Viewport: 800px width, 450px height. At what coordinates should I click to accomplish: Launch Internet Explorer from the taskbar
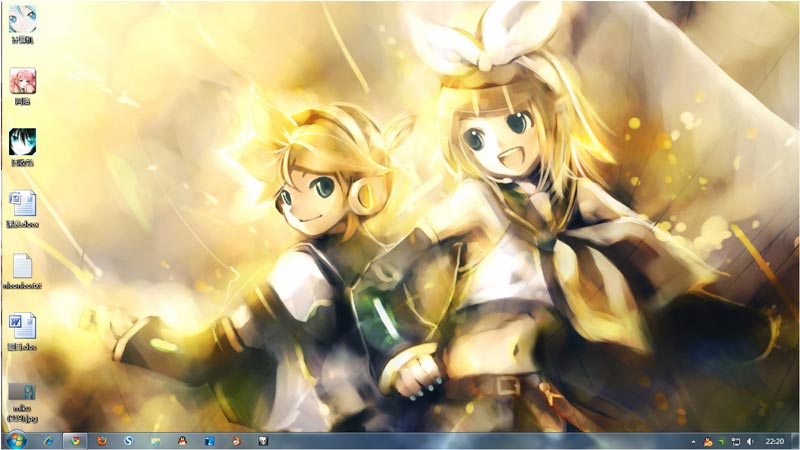click(48, 441)
